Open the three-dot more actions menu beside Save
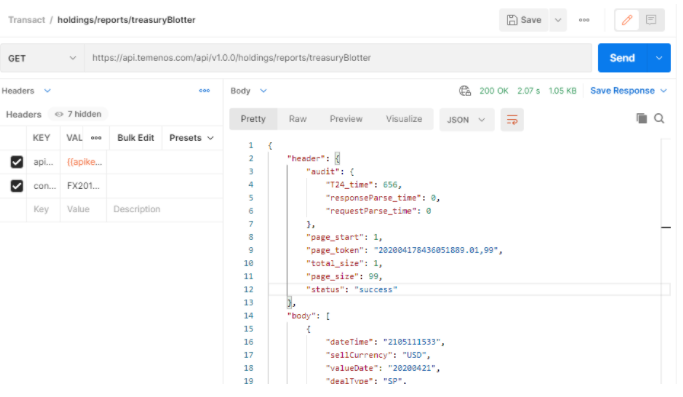 (584, 20)
